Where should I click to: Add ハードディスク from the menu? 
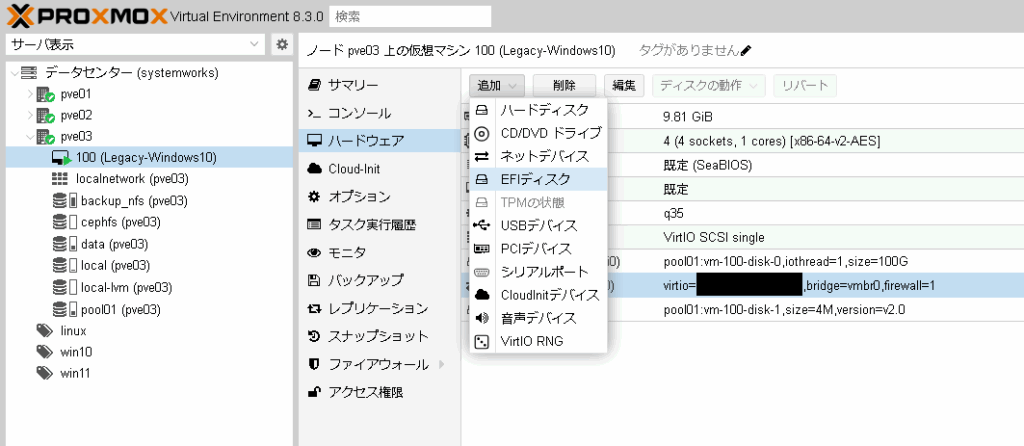coord(539,110)
